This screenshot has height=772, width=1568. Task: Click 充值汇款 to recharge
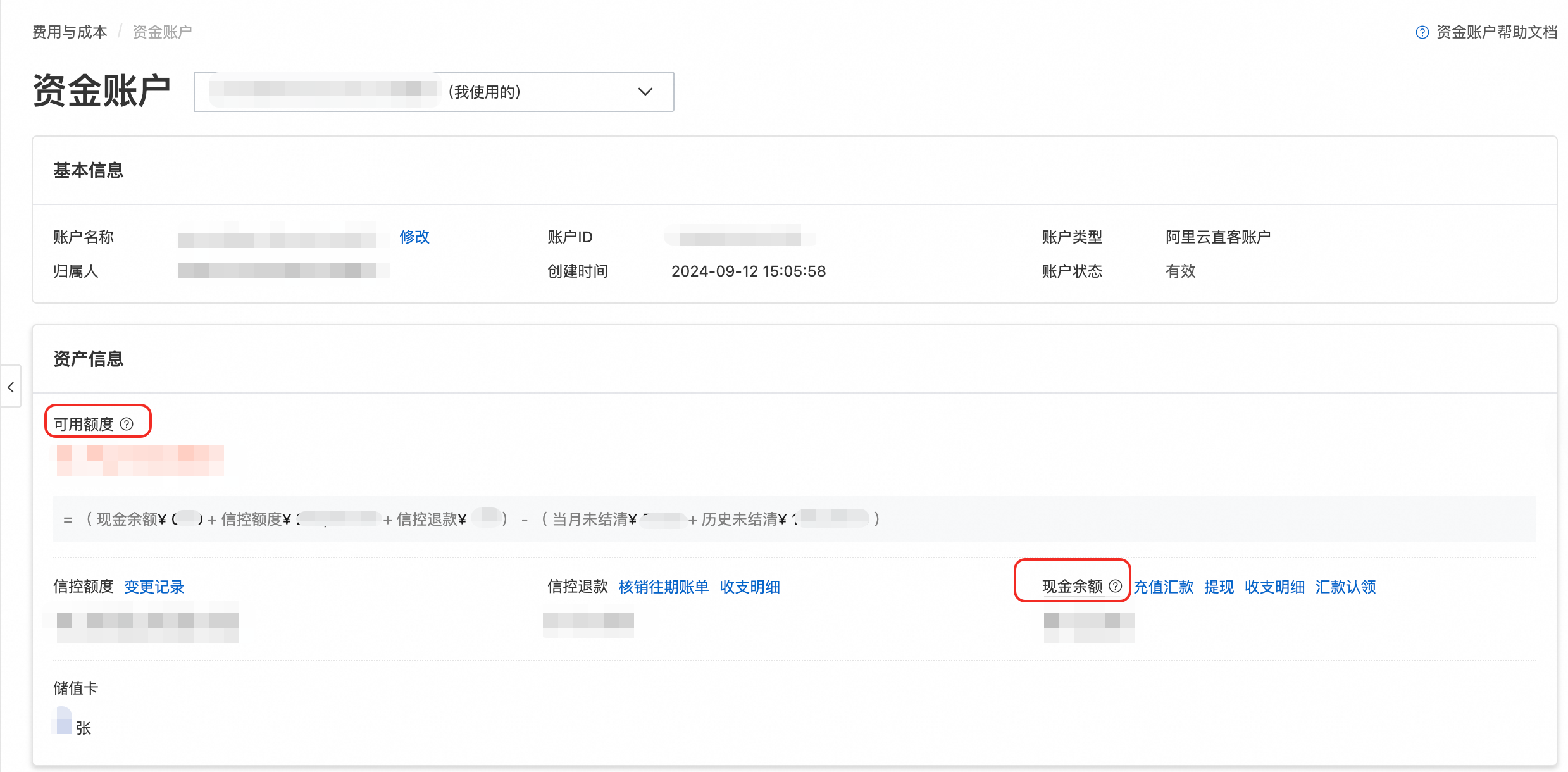[x=1163, y=587]
